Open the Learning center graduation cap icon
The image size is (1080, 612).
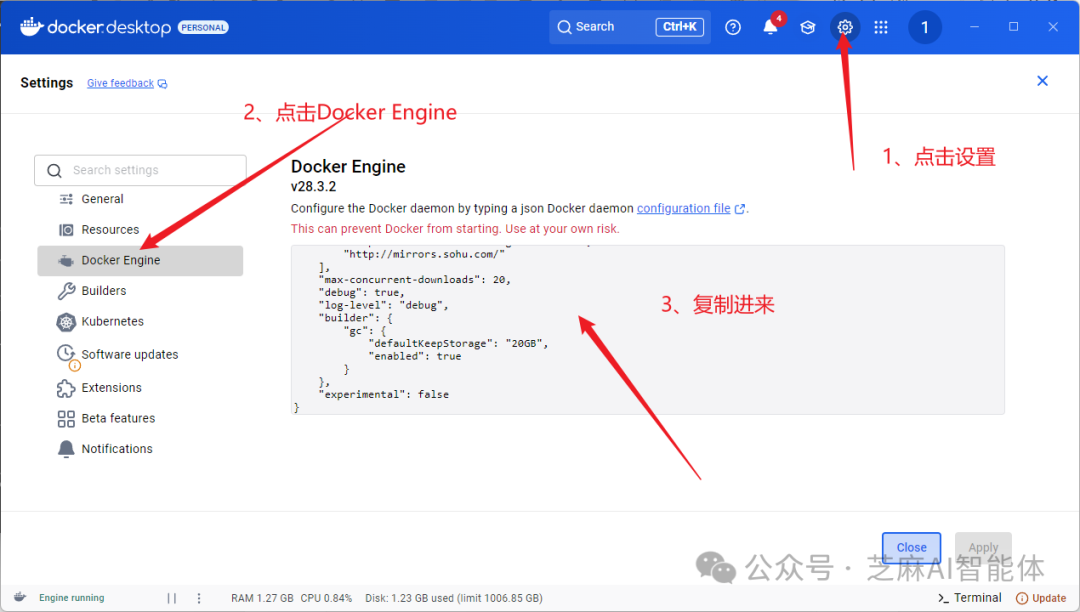[807, 27]
